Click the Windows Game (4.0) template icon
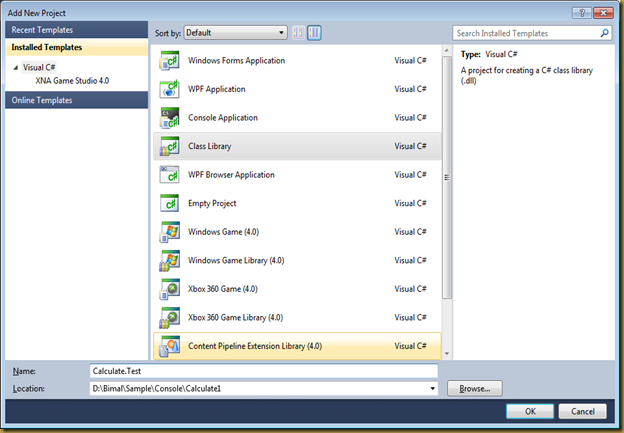The height and width of the screenshot is (433, 624). (x=170, y=232)
